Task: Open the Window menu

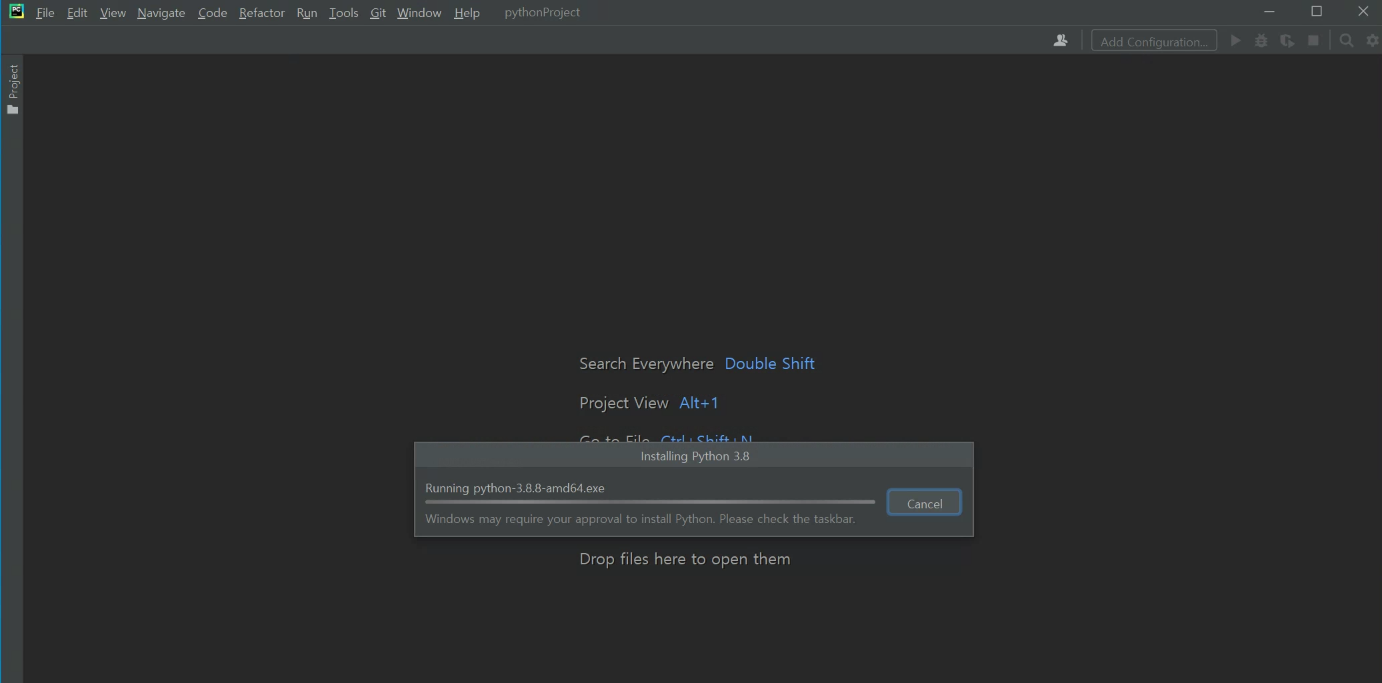Action: point(419,13)
